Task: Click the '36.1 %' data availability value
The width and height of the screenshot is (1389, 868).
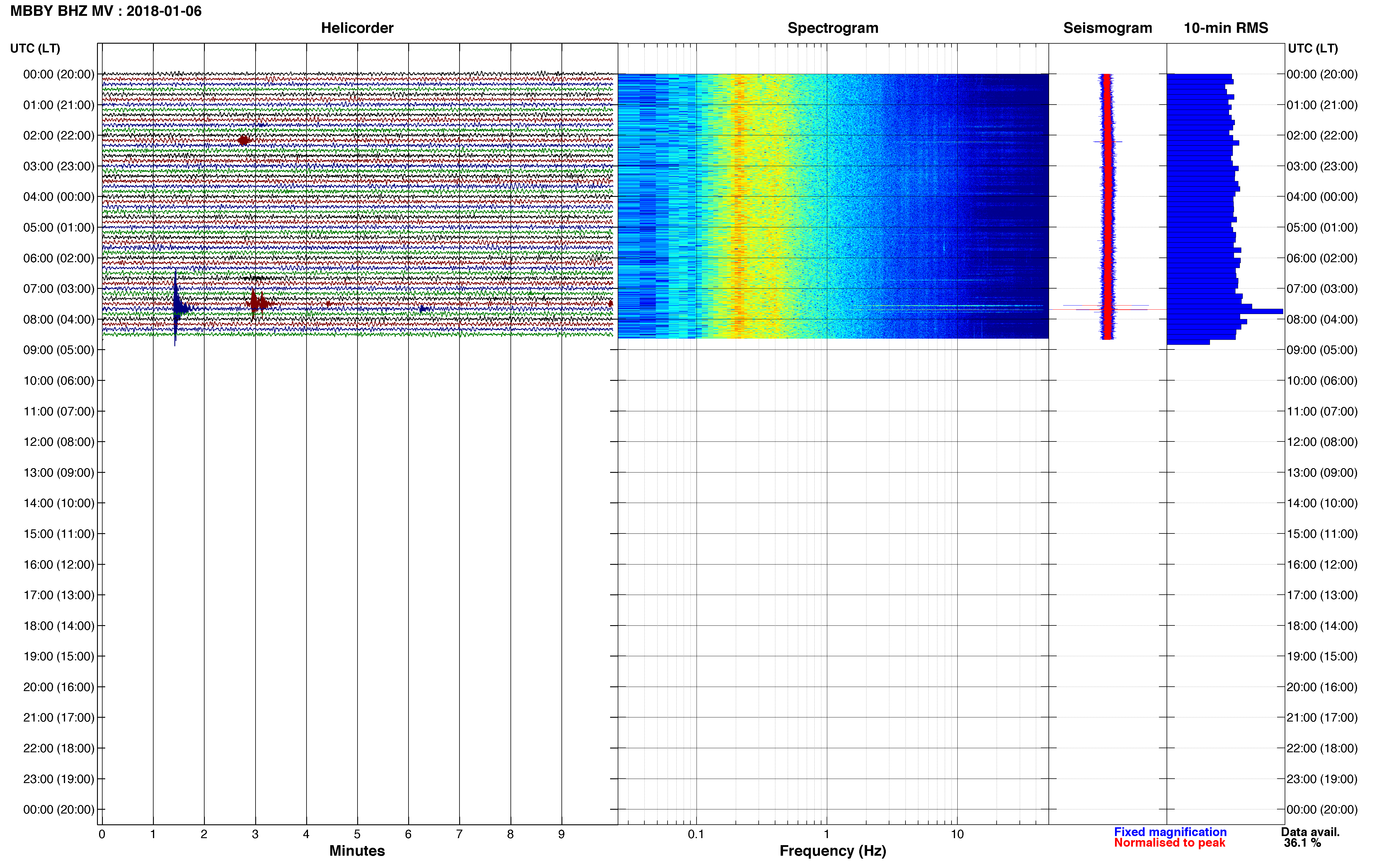Action: coord(1303,843)
